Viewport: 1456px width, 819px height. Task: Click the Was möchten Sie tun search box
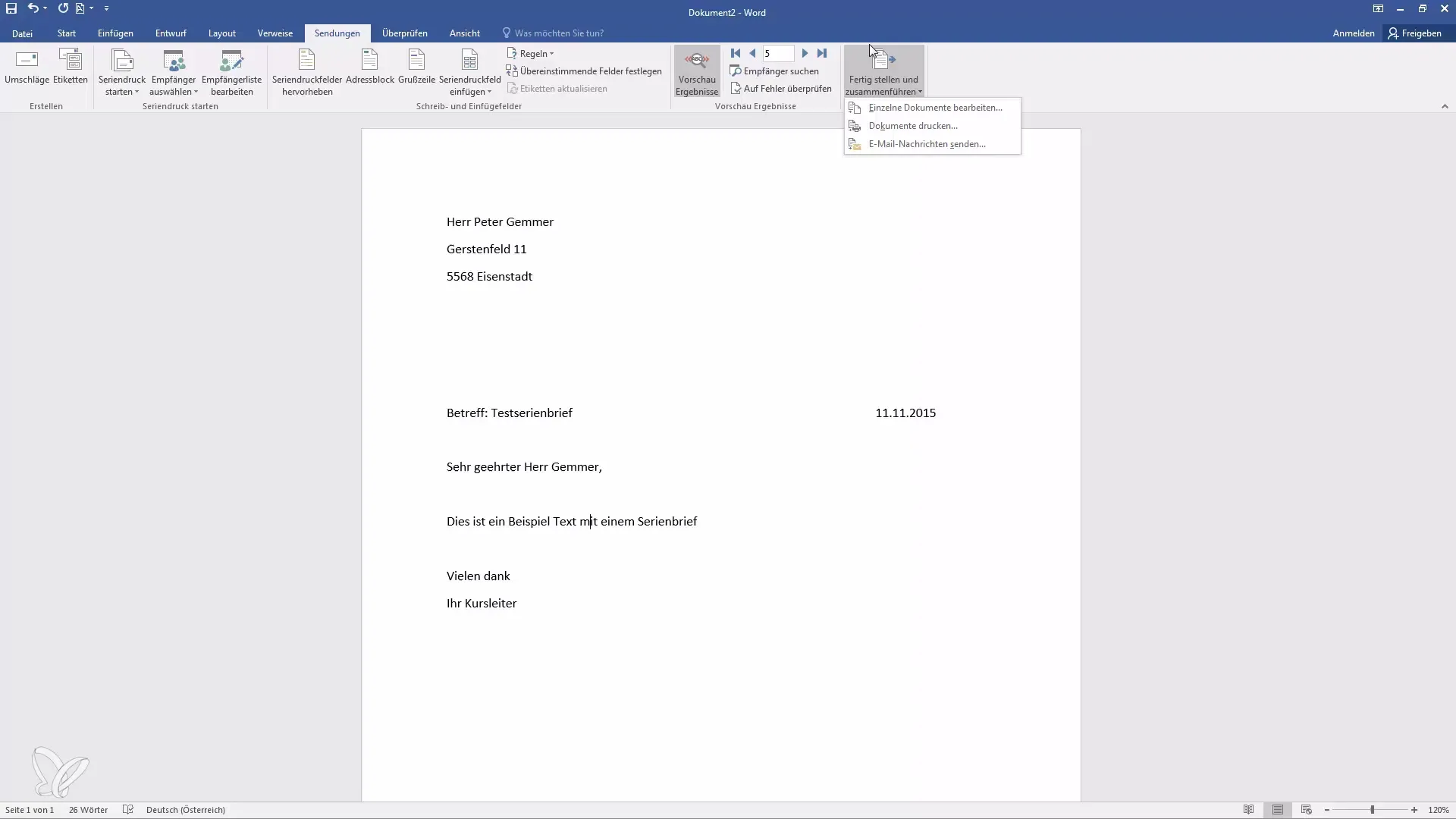[554, 33]
